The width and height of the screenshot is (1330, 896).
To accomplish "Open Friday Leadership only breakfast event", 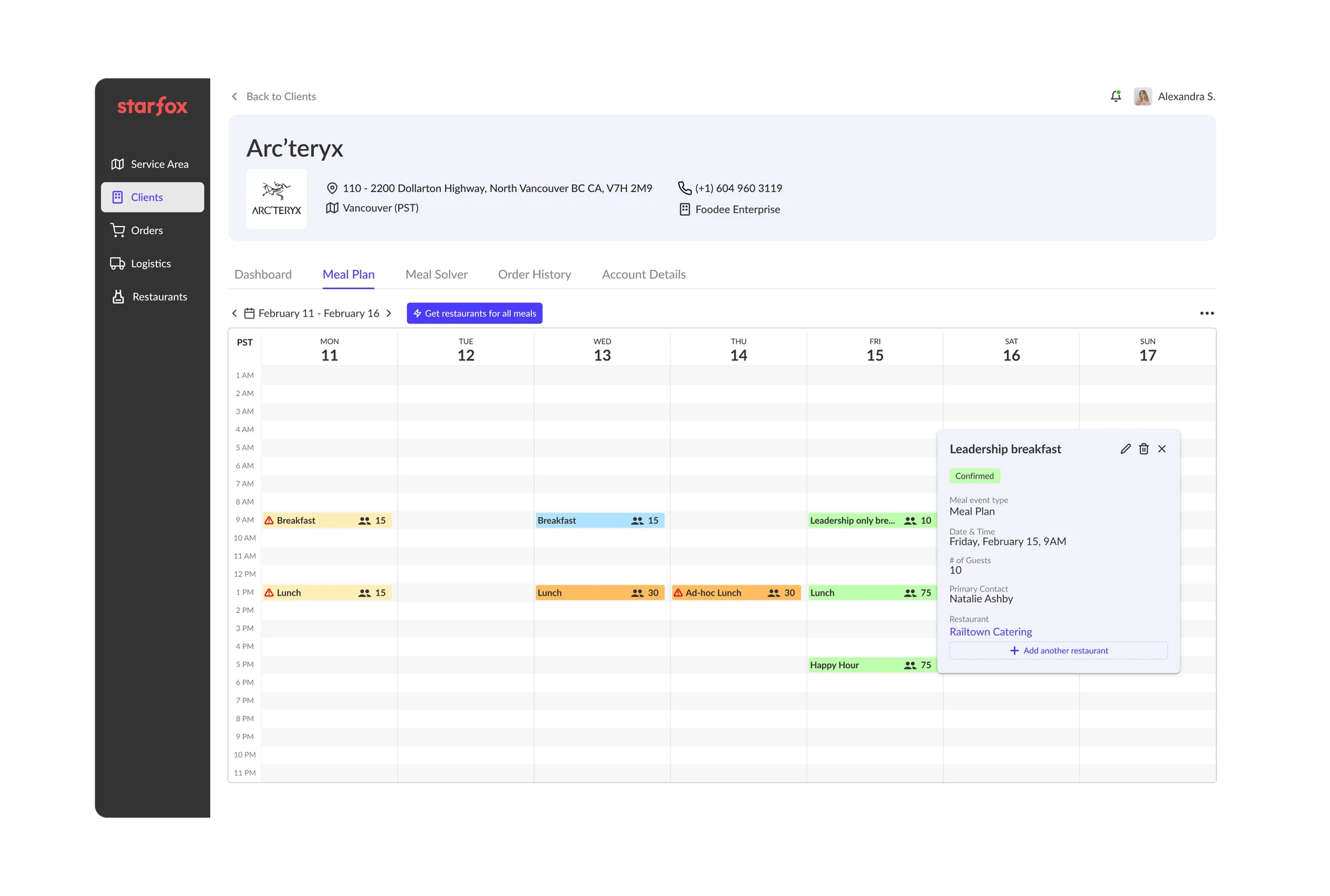I will (872, 520).
